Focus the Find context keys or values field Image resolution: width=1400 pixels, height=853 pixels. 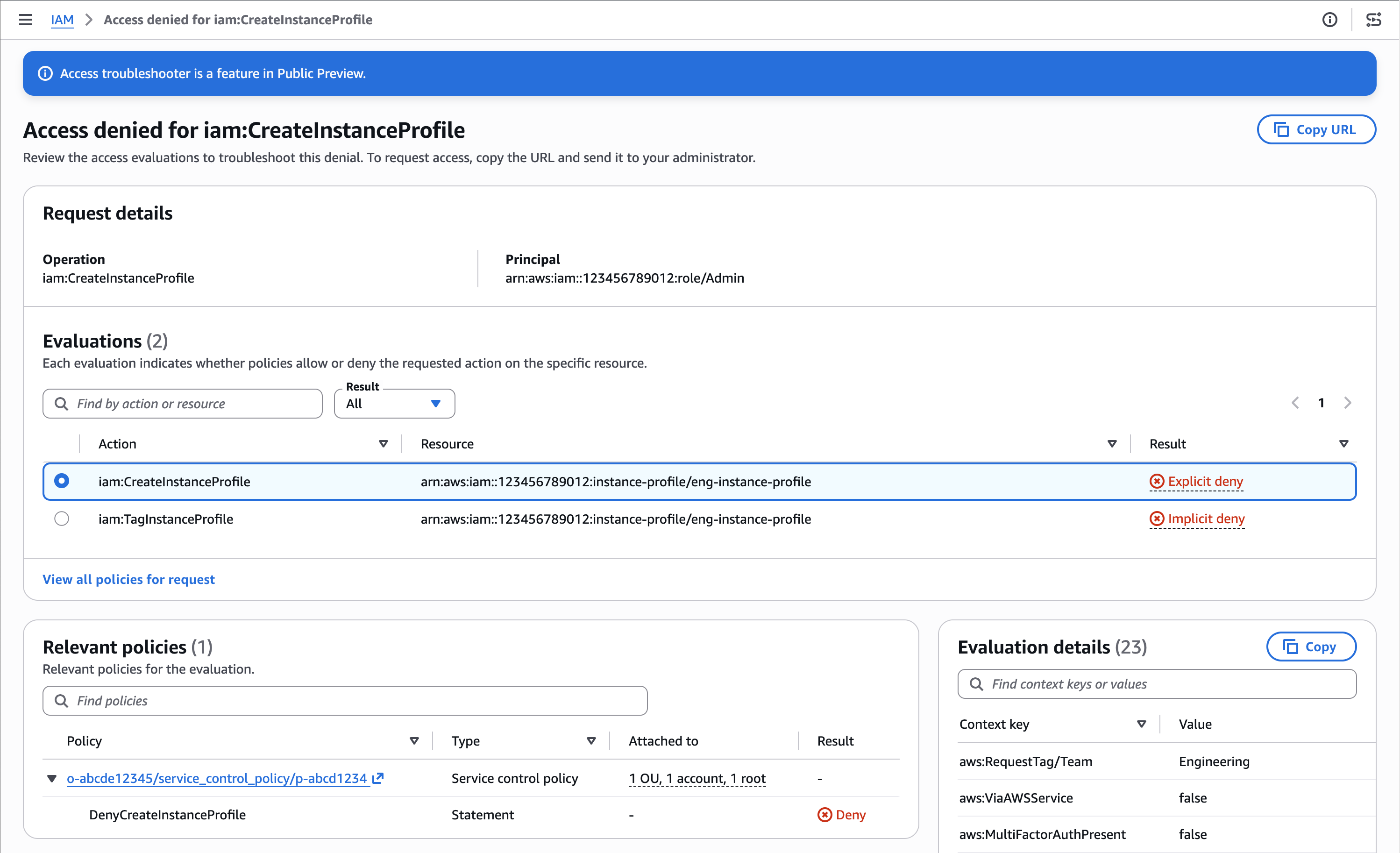click(x=1157, y=683)
